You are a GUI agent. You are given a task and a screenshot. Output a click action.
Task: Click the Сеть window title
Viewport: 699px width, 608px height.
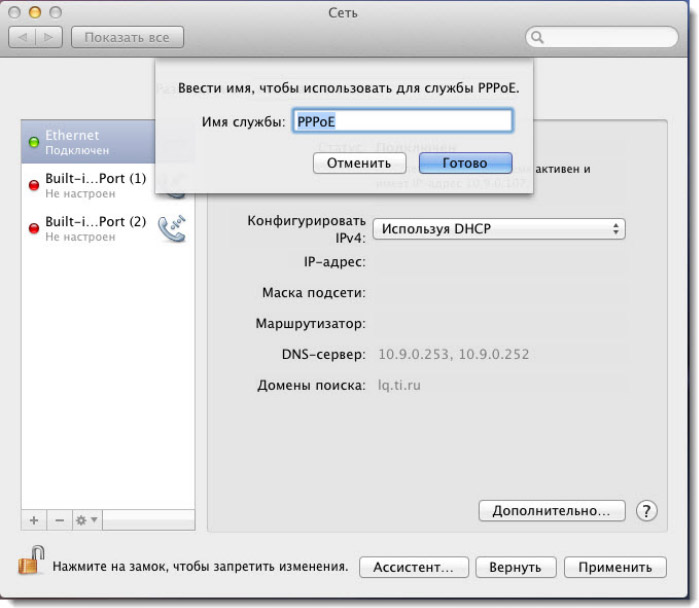[x=343, y=12]
